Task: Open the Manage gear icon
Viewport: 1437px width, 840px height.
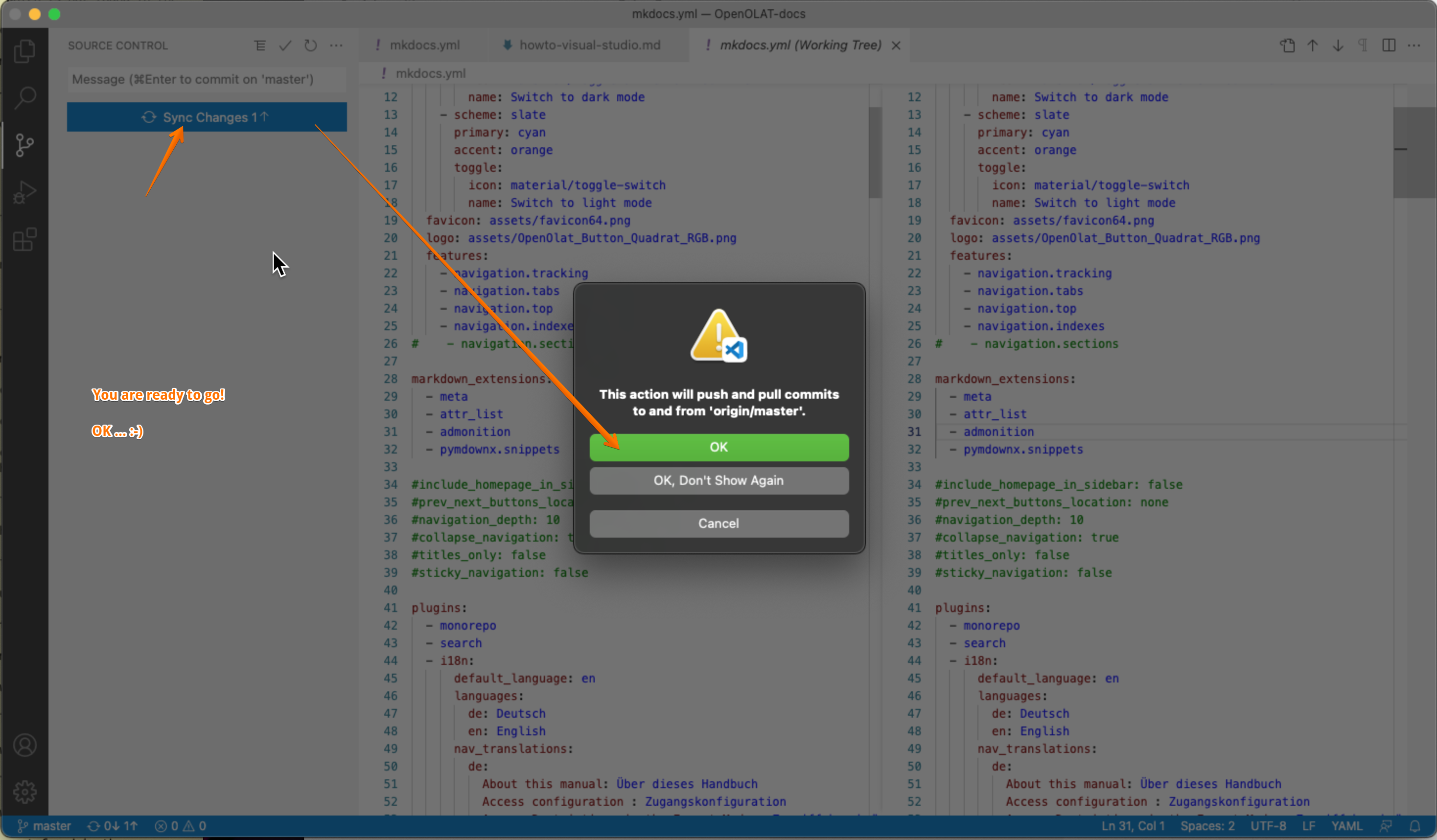Action: (24, 792)
